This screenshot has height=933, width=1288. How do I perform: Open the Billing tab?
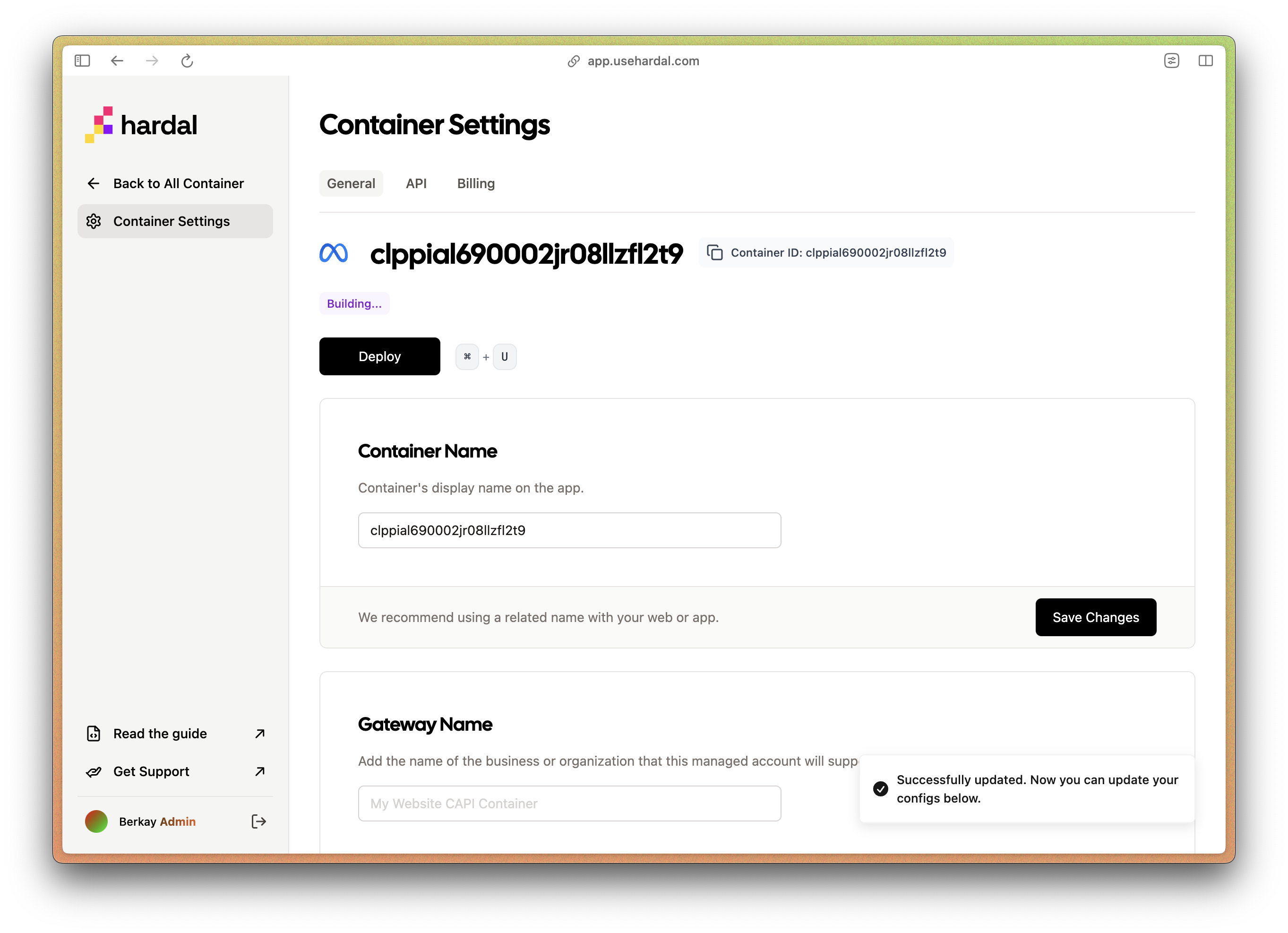(x=475, y=183)
